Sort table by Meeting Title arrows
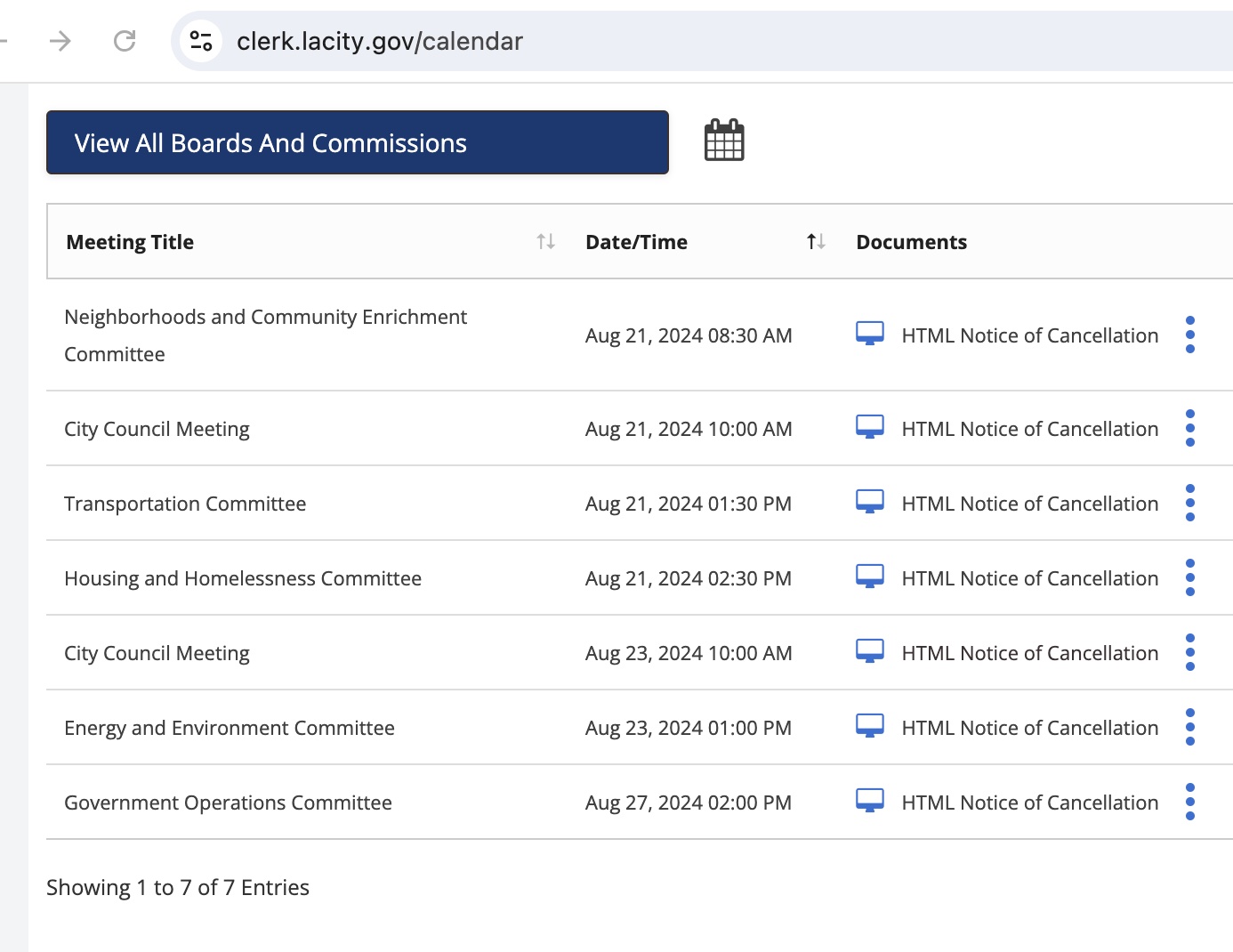The width and height of the screenshot is (1233, 952). click(x=545, y=242)
